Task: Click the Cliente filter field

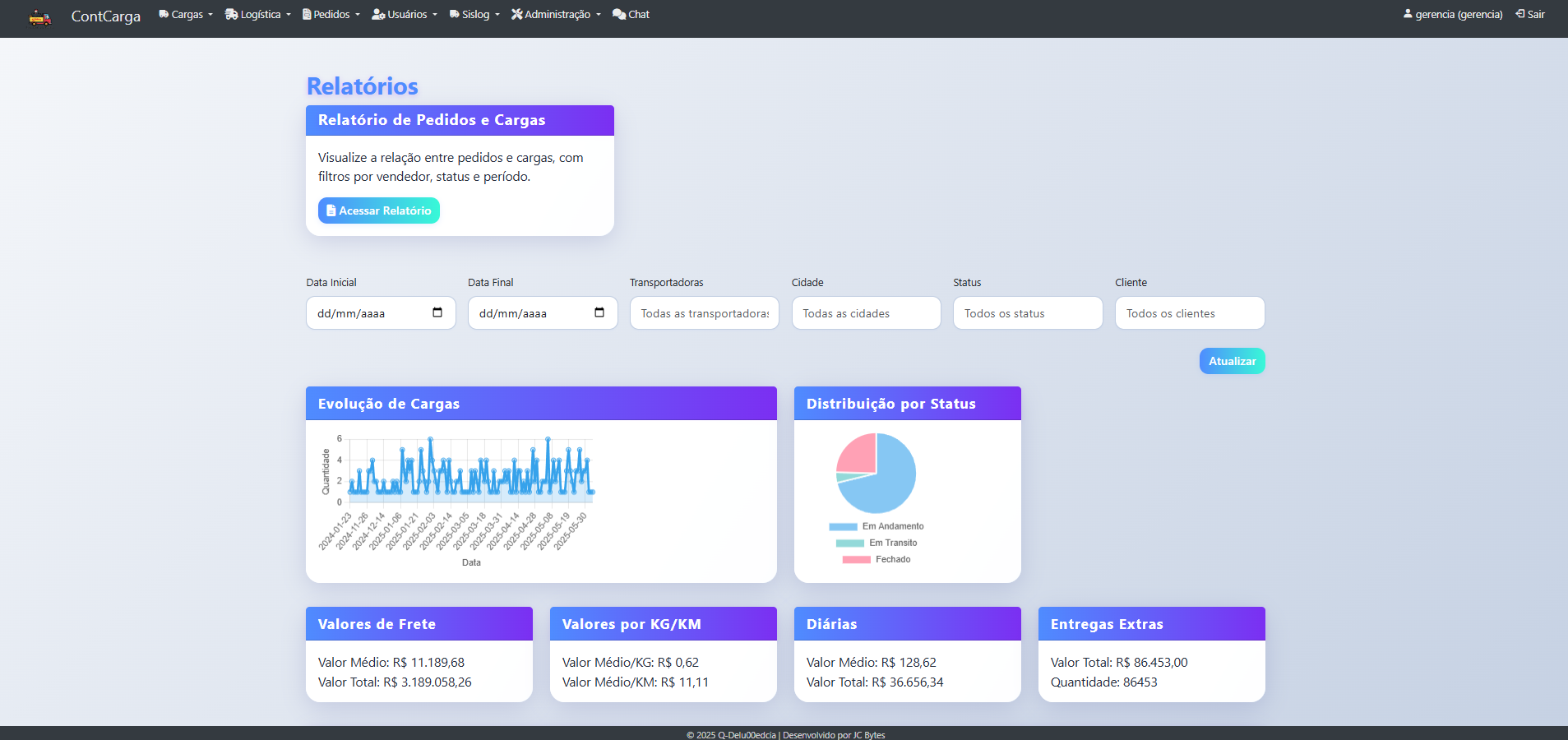Action: tap(1189, 313)
